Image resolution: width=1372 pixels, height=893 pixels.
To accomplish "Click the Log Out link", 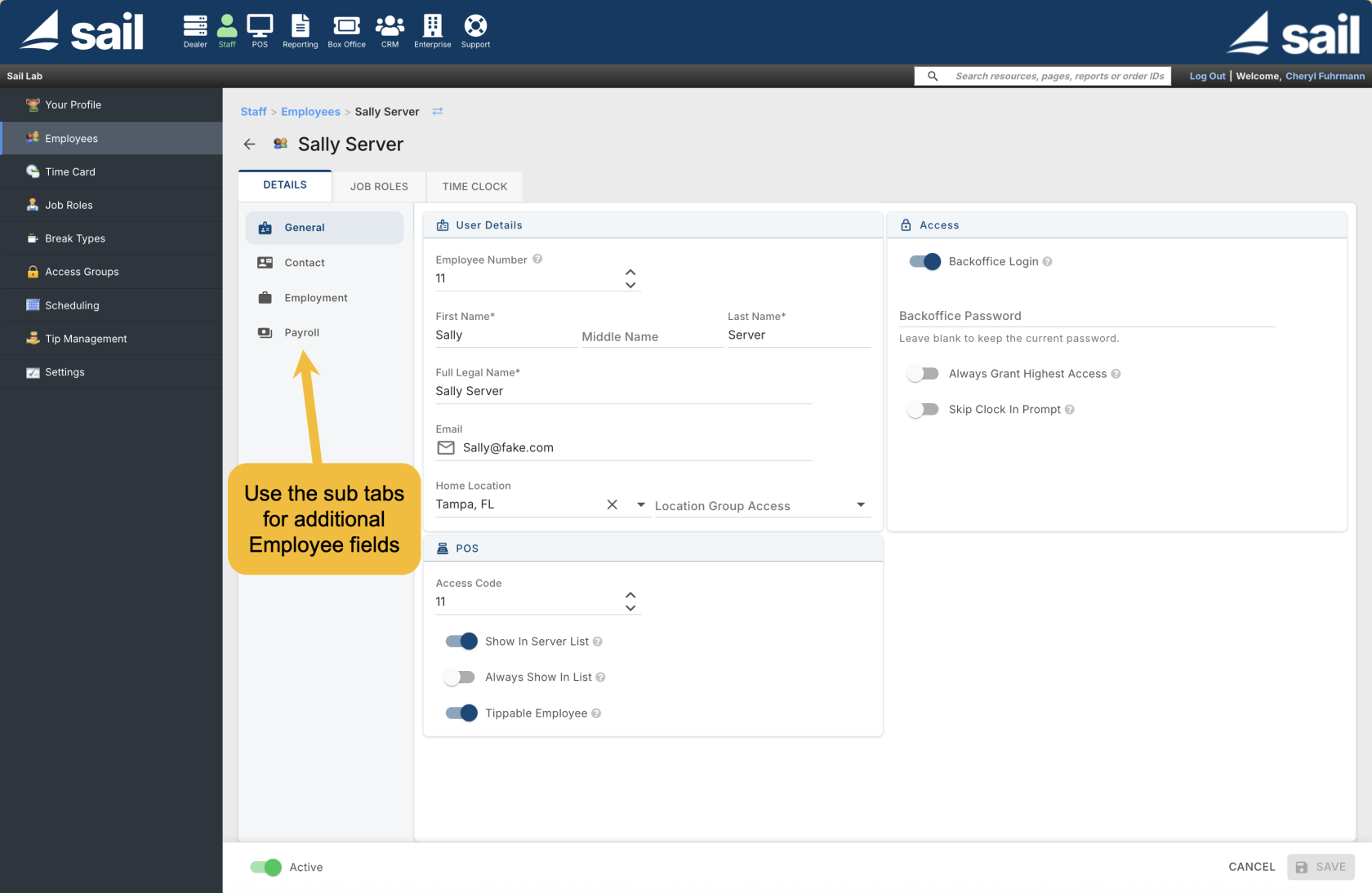I will coord(1207,76).
